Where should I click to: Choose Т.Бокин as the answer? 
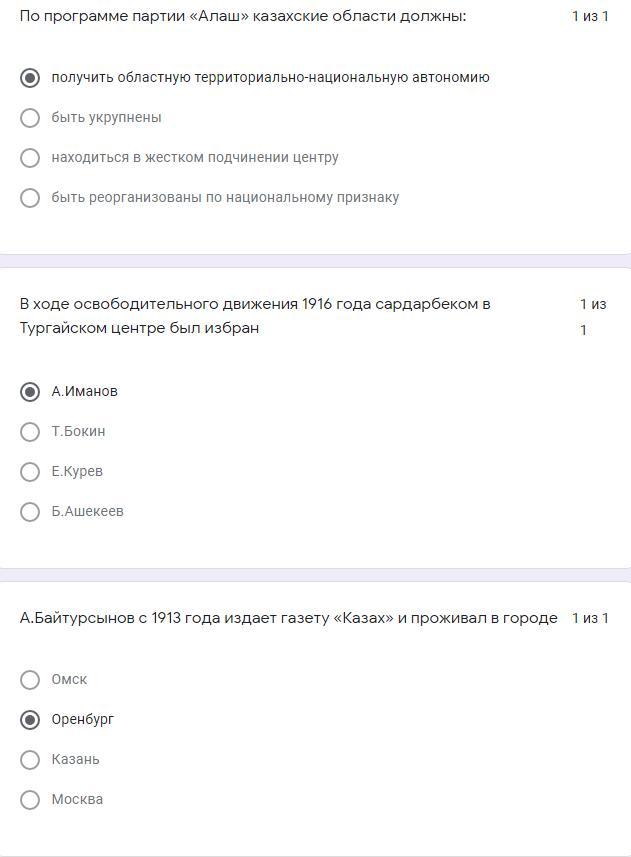tap(30, 432)
